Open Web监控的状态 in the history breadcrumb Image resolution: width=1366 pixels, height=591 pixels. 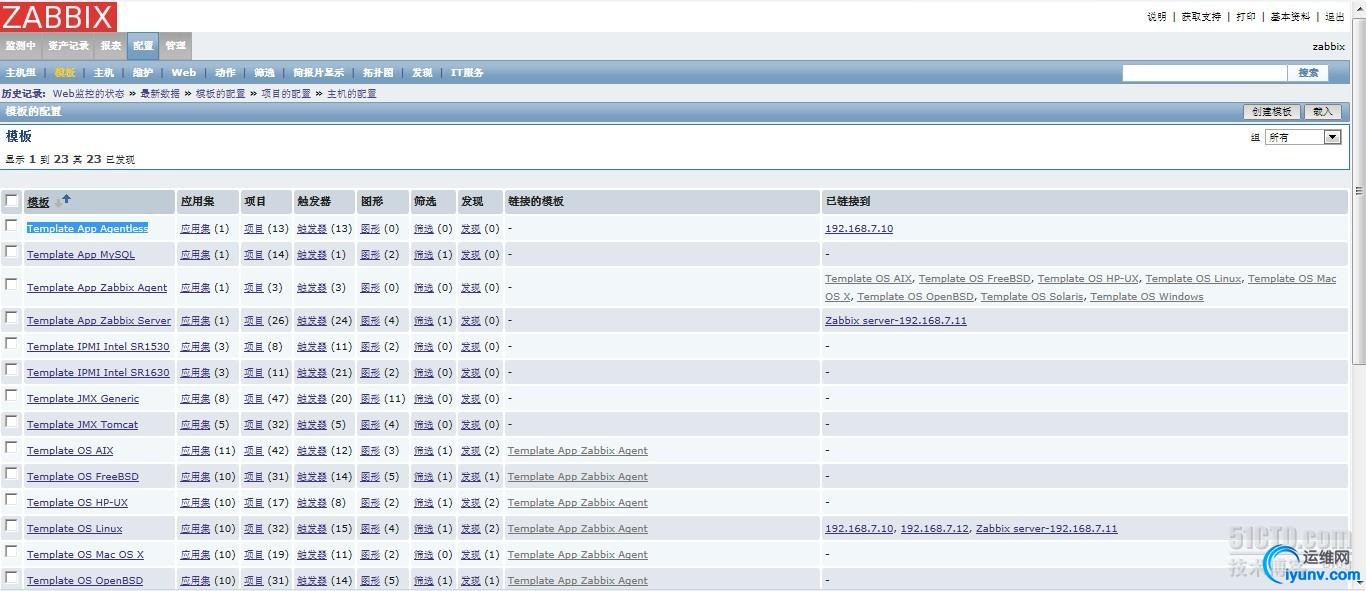point(89,93)
